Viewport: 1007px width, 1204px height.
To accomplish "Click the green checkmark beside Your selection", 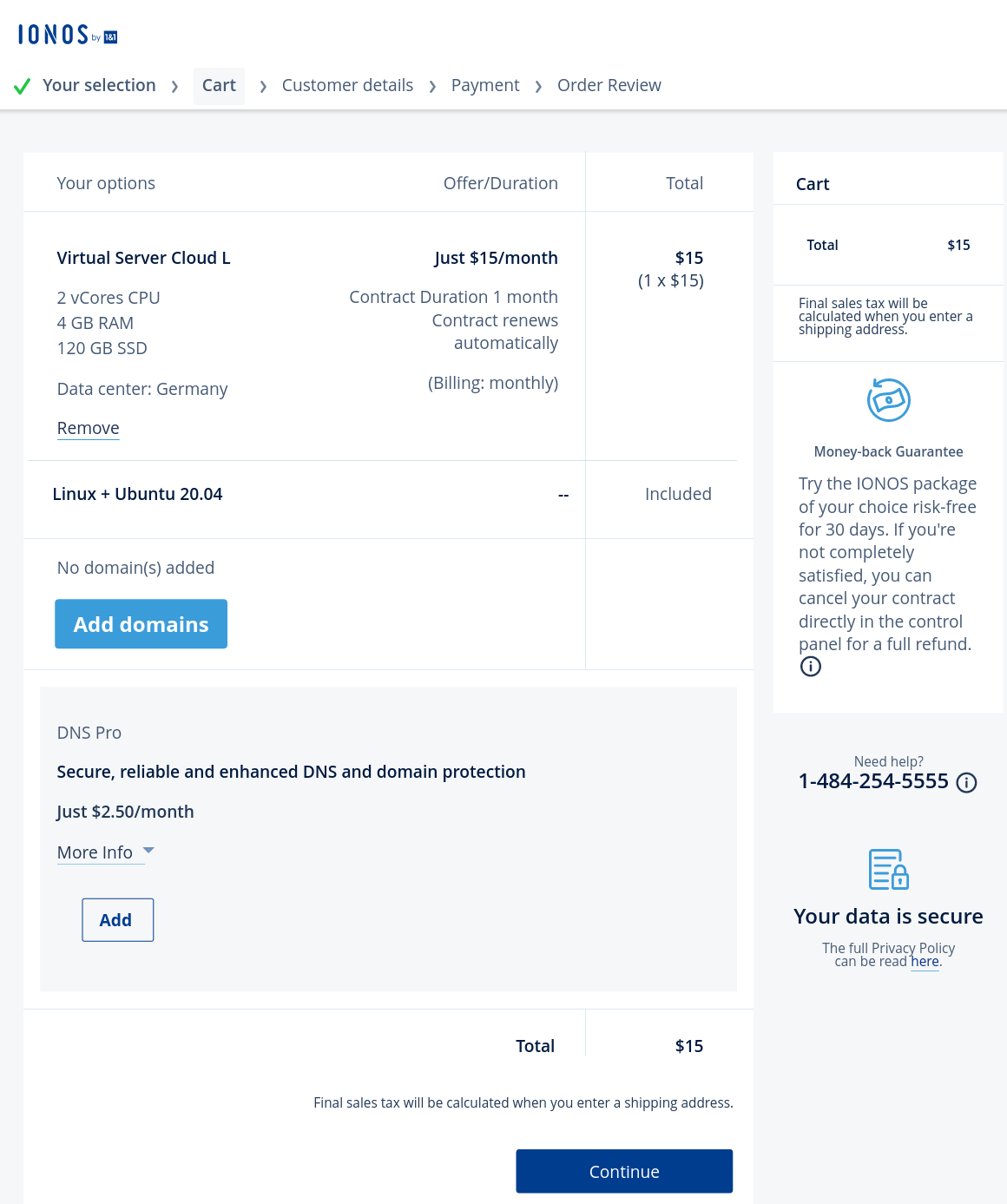I will pos(23,86).
